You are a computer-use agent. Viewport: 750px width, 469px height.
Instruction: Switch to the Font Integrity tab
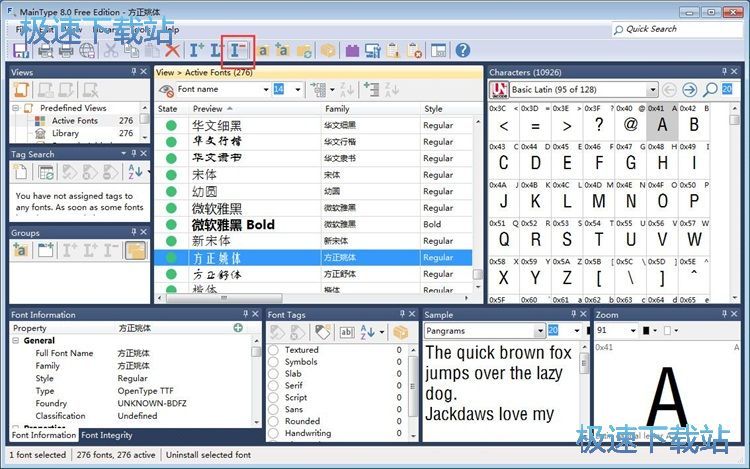107,435
